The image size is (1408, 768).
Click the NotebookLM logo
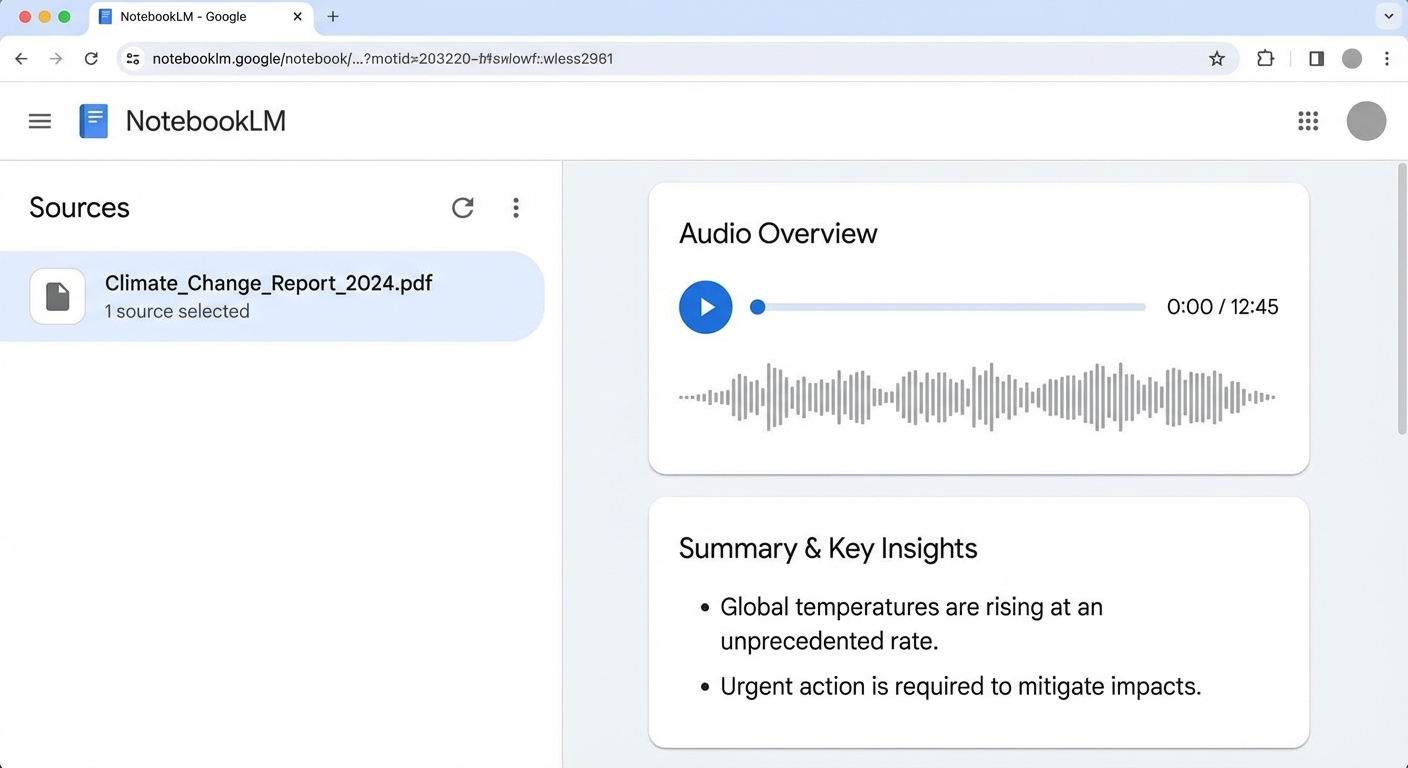(x=93, y=120)
